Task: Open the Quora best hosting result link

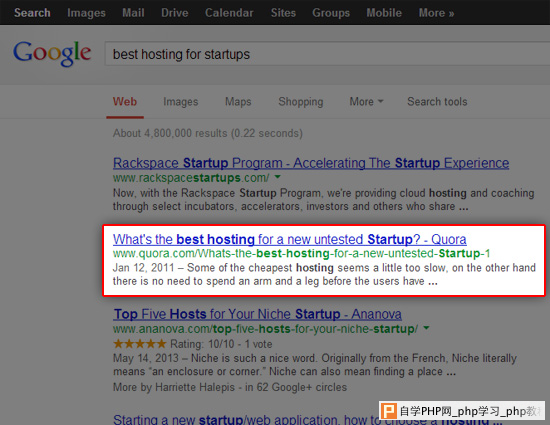Action: click(289, 239)
